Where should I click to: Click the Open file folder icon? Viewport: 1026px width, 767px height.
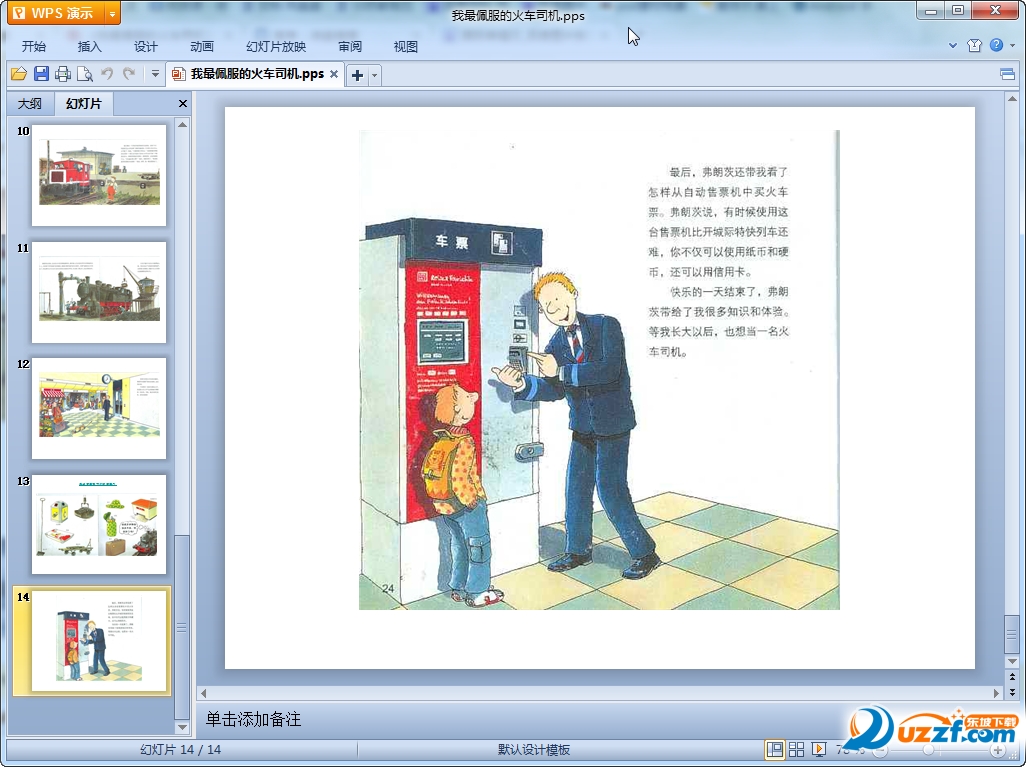click(x=19, y=74)
